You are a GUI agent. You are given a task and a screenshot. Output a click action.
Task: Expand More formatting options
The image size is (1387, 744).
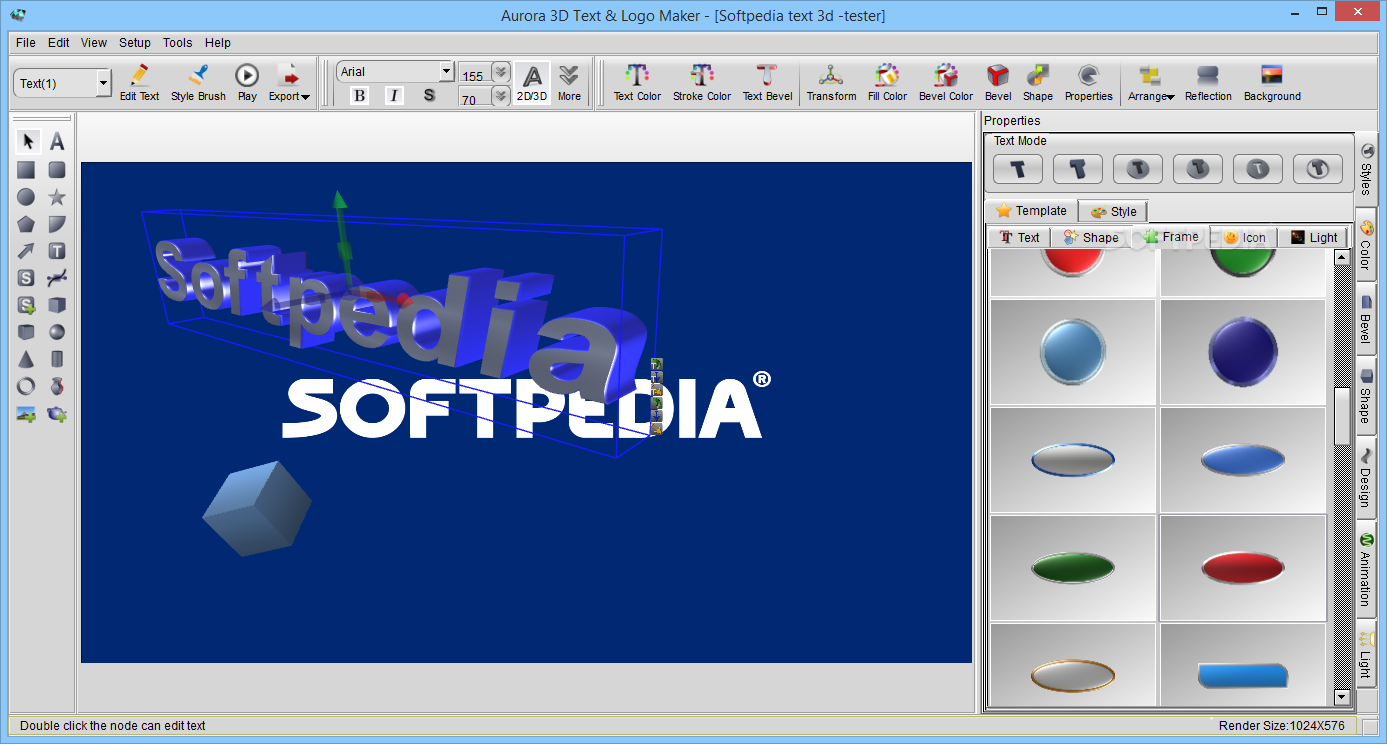[569, 83]
